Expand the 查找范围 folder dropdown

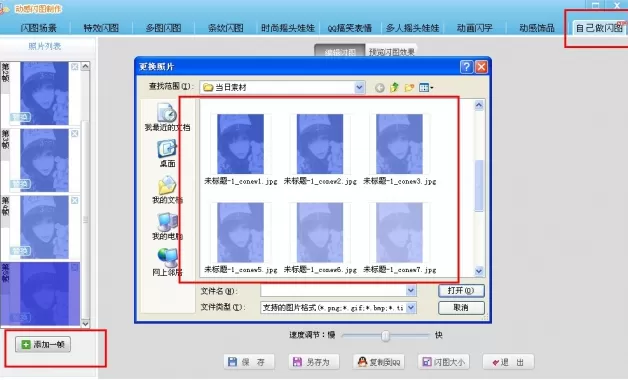click(359, 87)
